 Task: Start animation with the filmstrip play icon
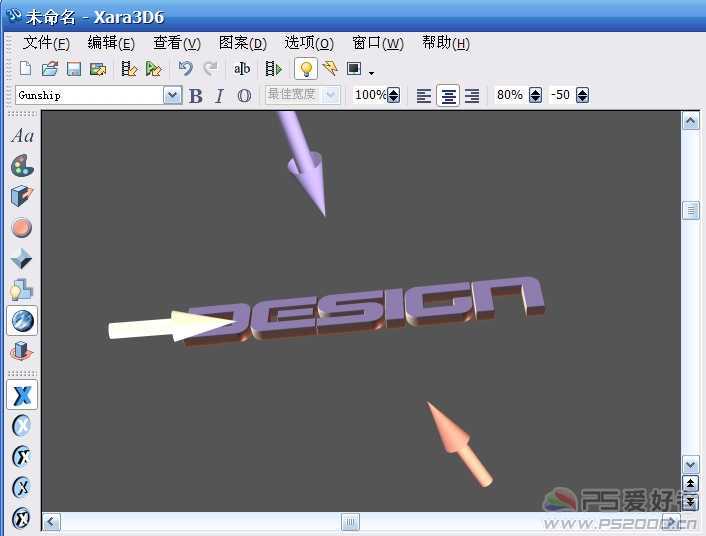click(273, 69)
